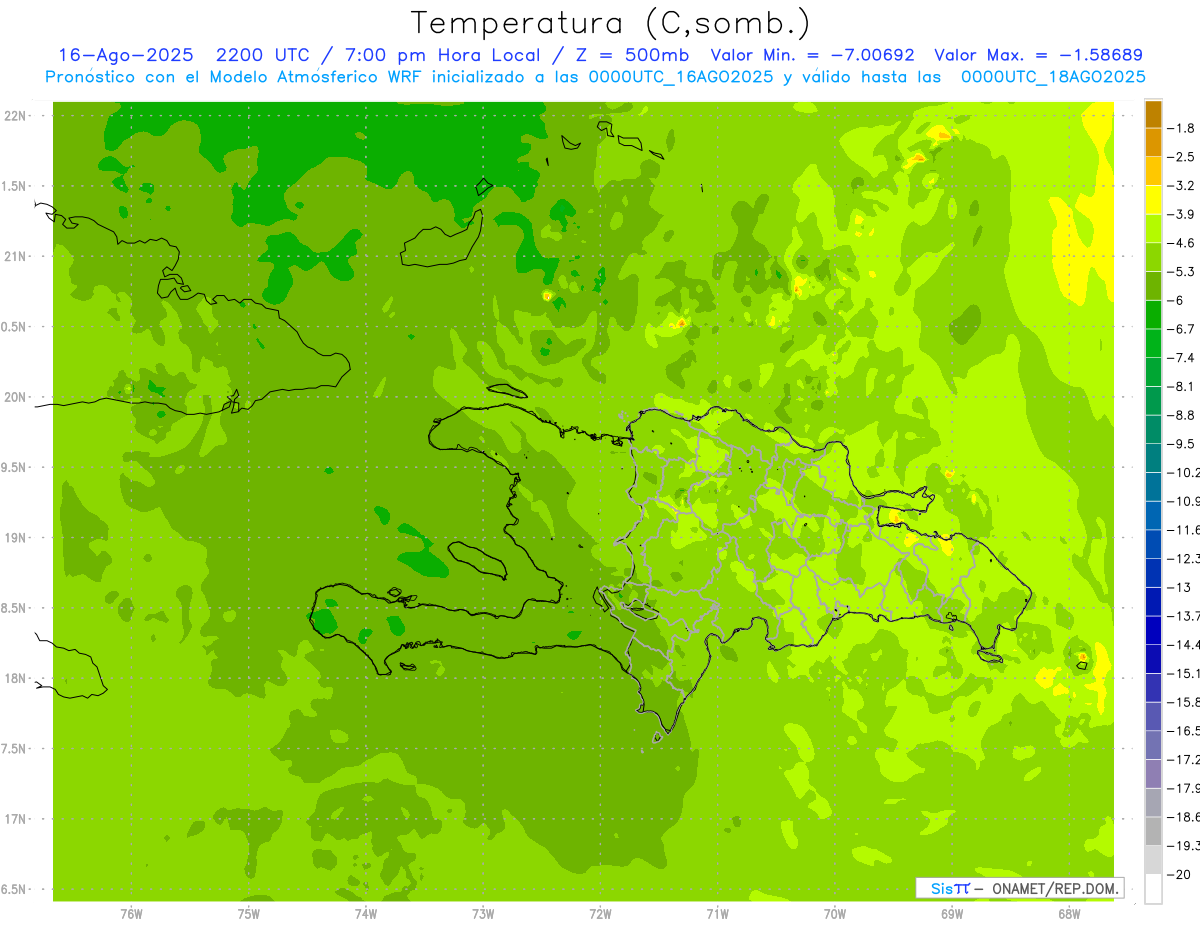Click the '18N' latitude label
The height and width of the screenshot is (927, 1200).
coord(15,679)
